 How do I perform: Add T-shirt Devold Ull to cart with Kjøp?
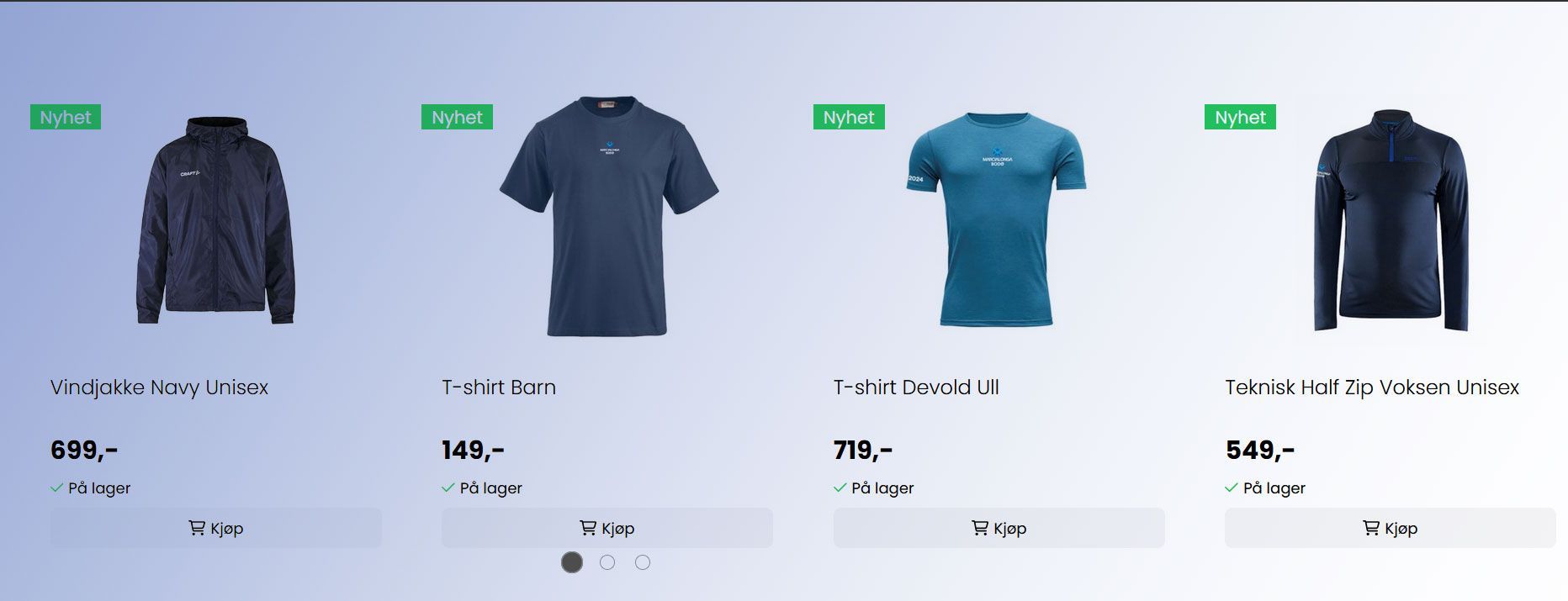(999, 528)
